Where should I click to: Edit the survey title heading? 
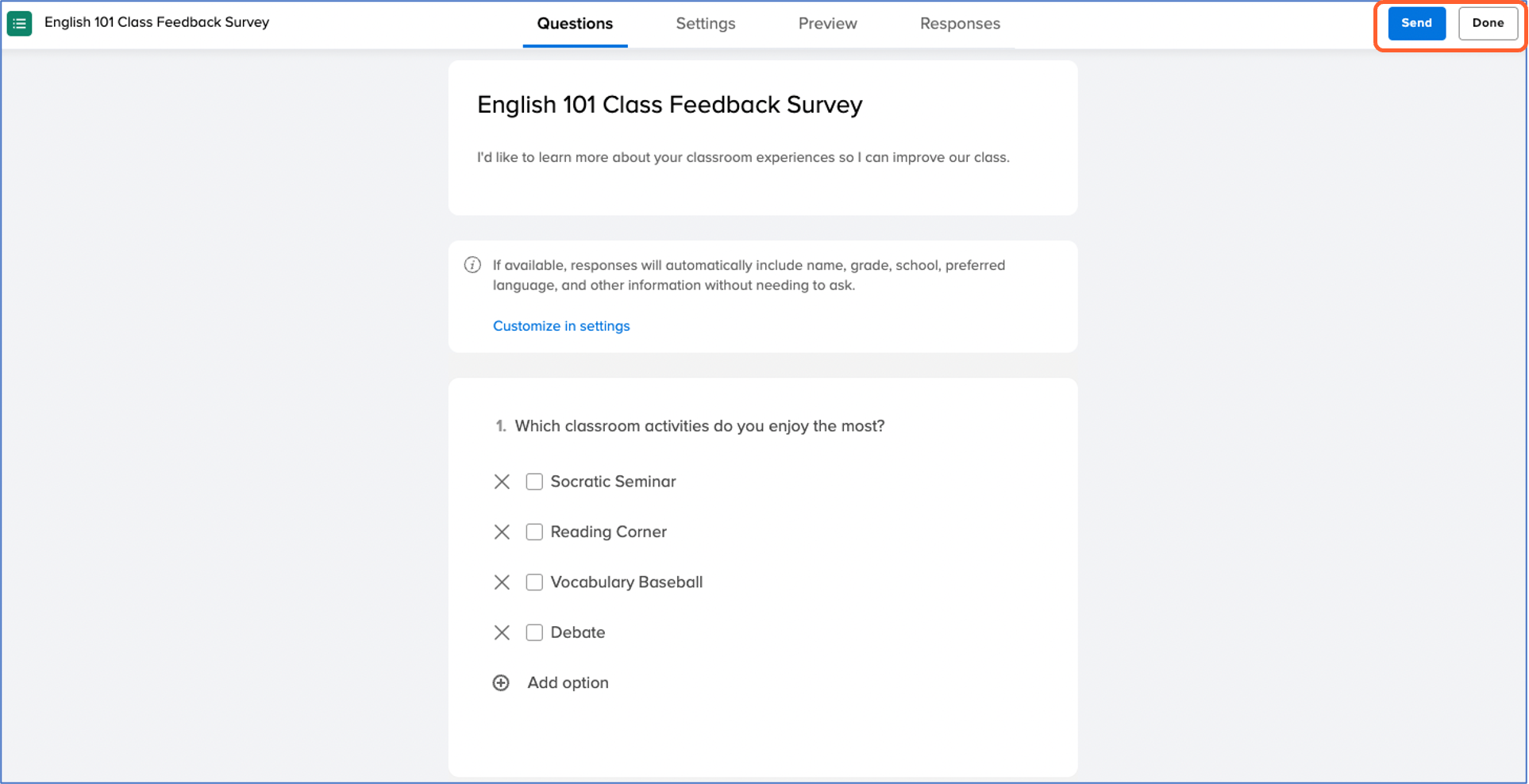coord(669,105)
